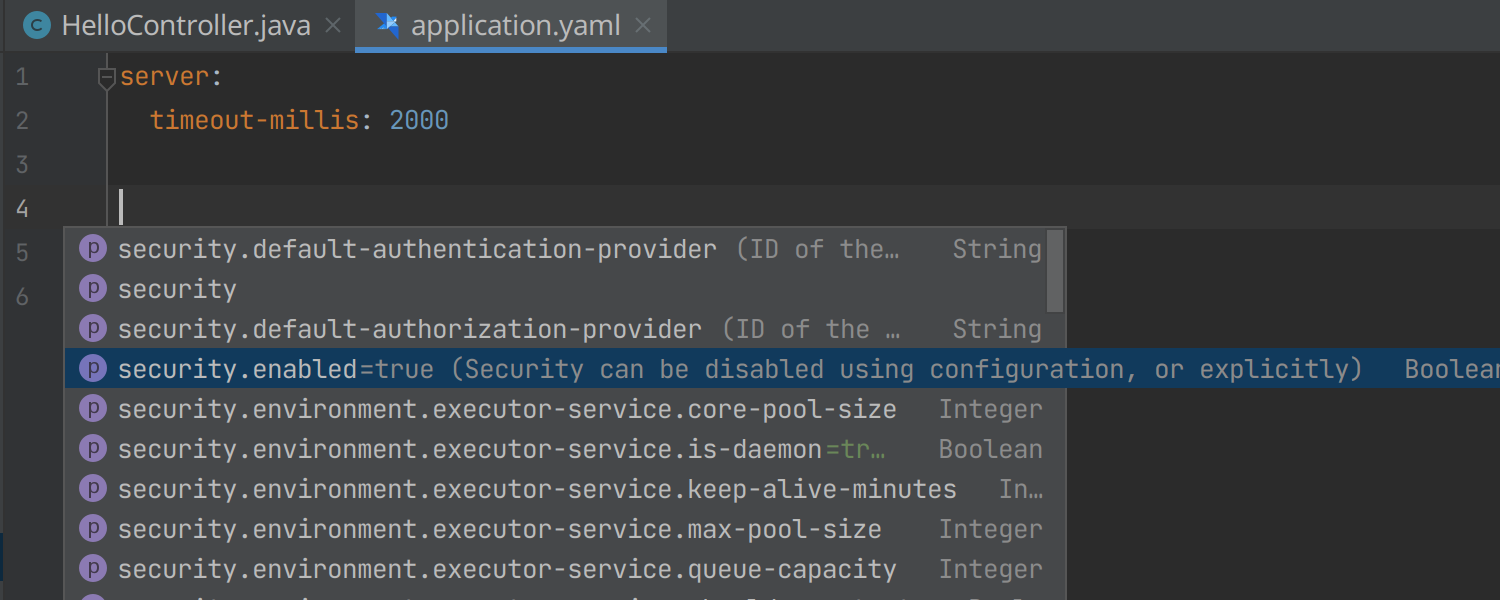Click property icon beside core-pool-size suggestion
Screen dimensions: 1500x600
pos(93,409)
